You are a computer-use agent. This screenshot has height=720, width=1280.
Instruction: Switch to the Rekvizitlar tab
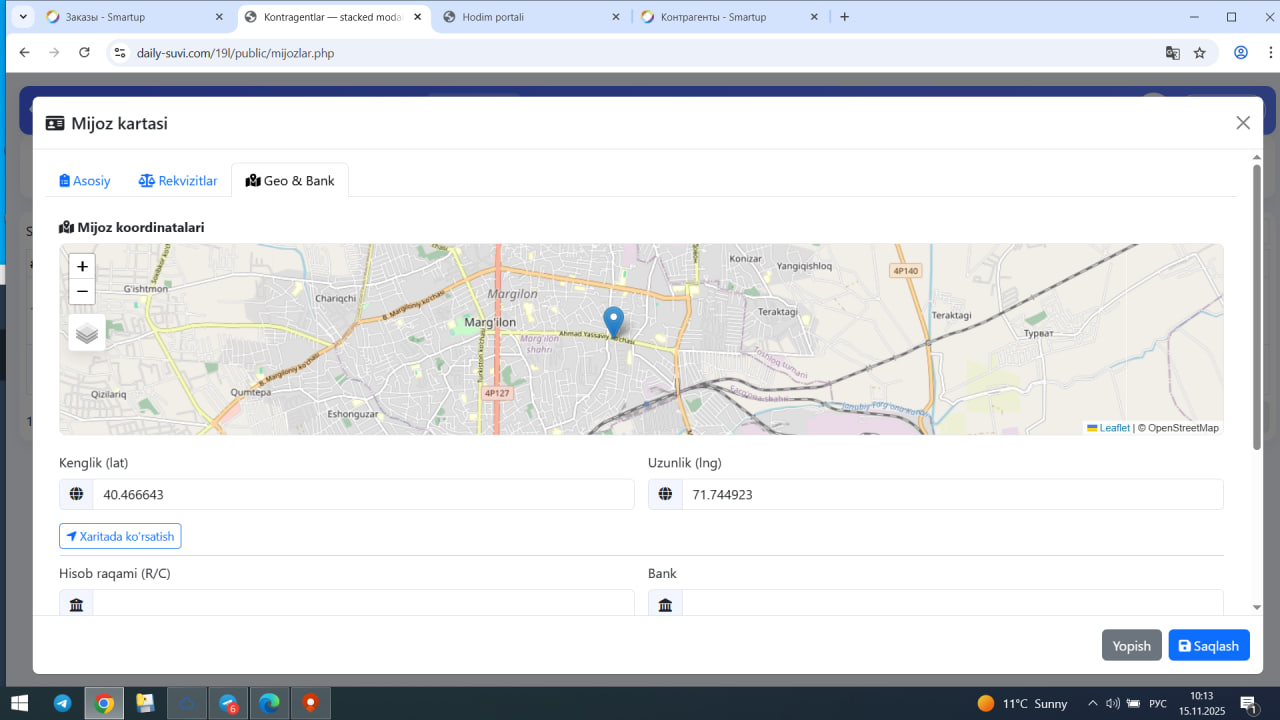[178, 181]
